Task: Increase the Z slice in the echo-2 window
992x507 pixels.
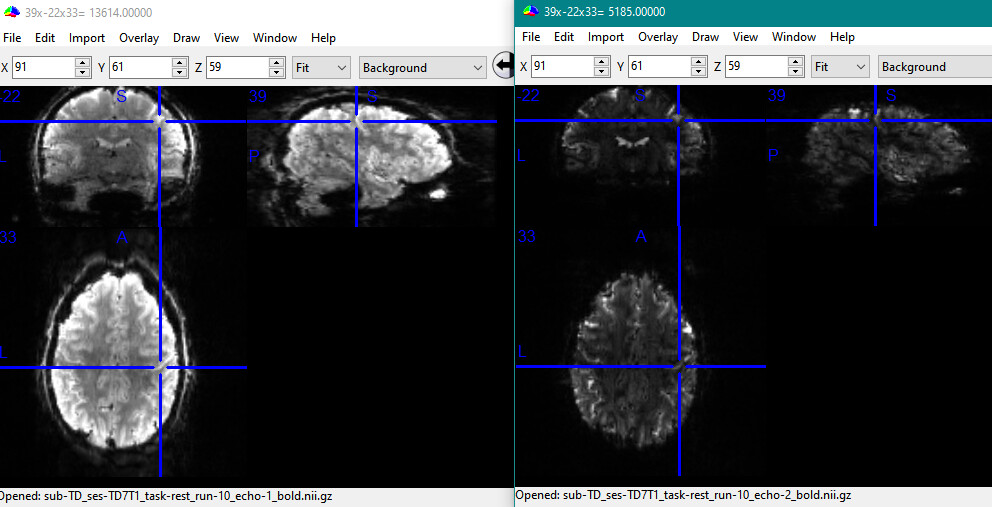Action: (796, 61)
